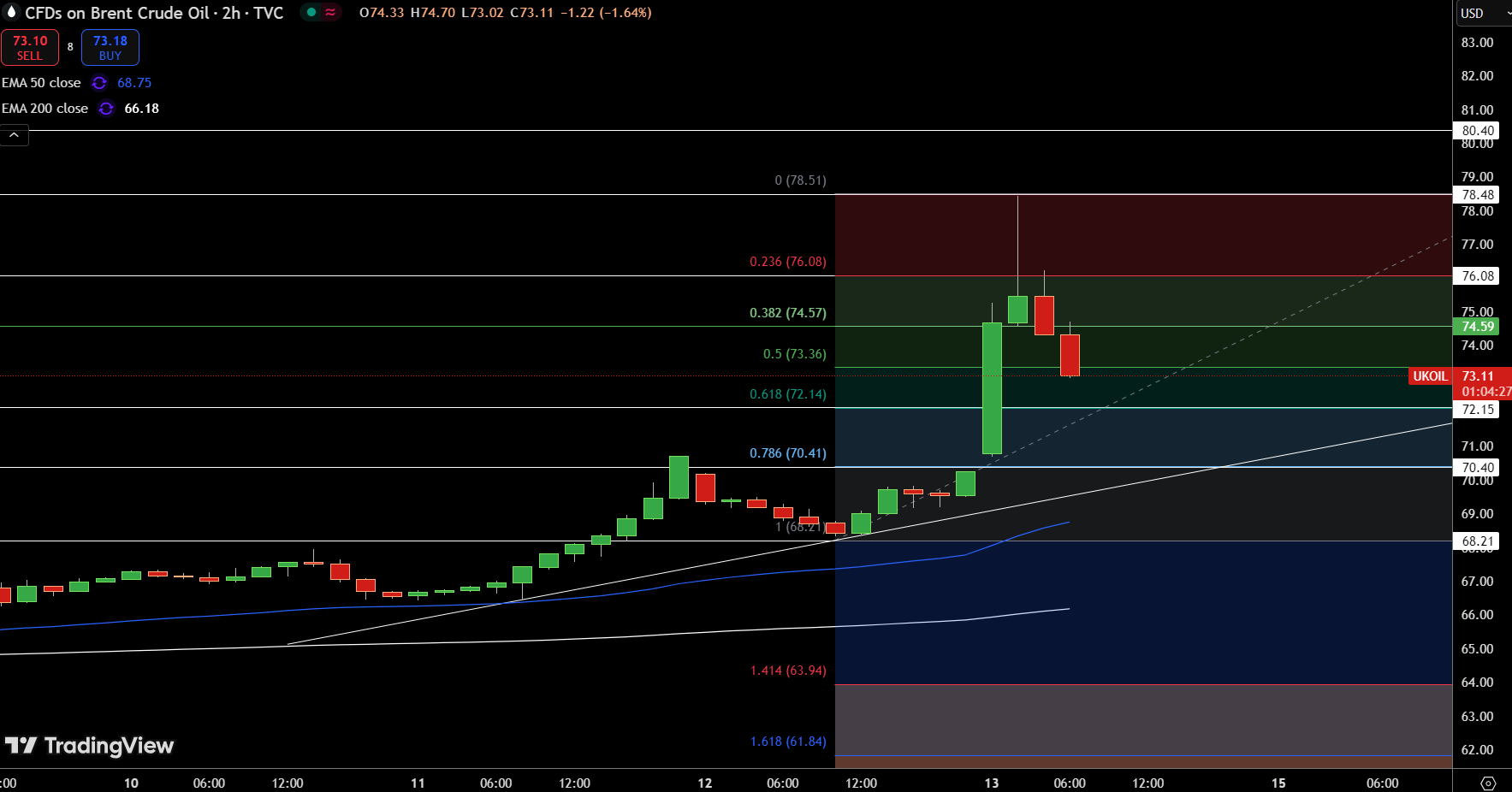The height and width of the screenshot is (792, 1512).
Task: Click the TradingView logo
Action: click(x=89, y=746)
